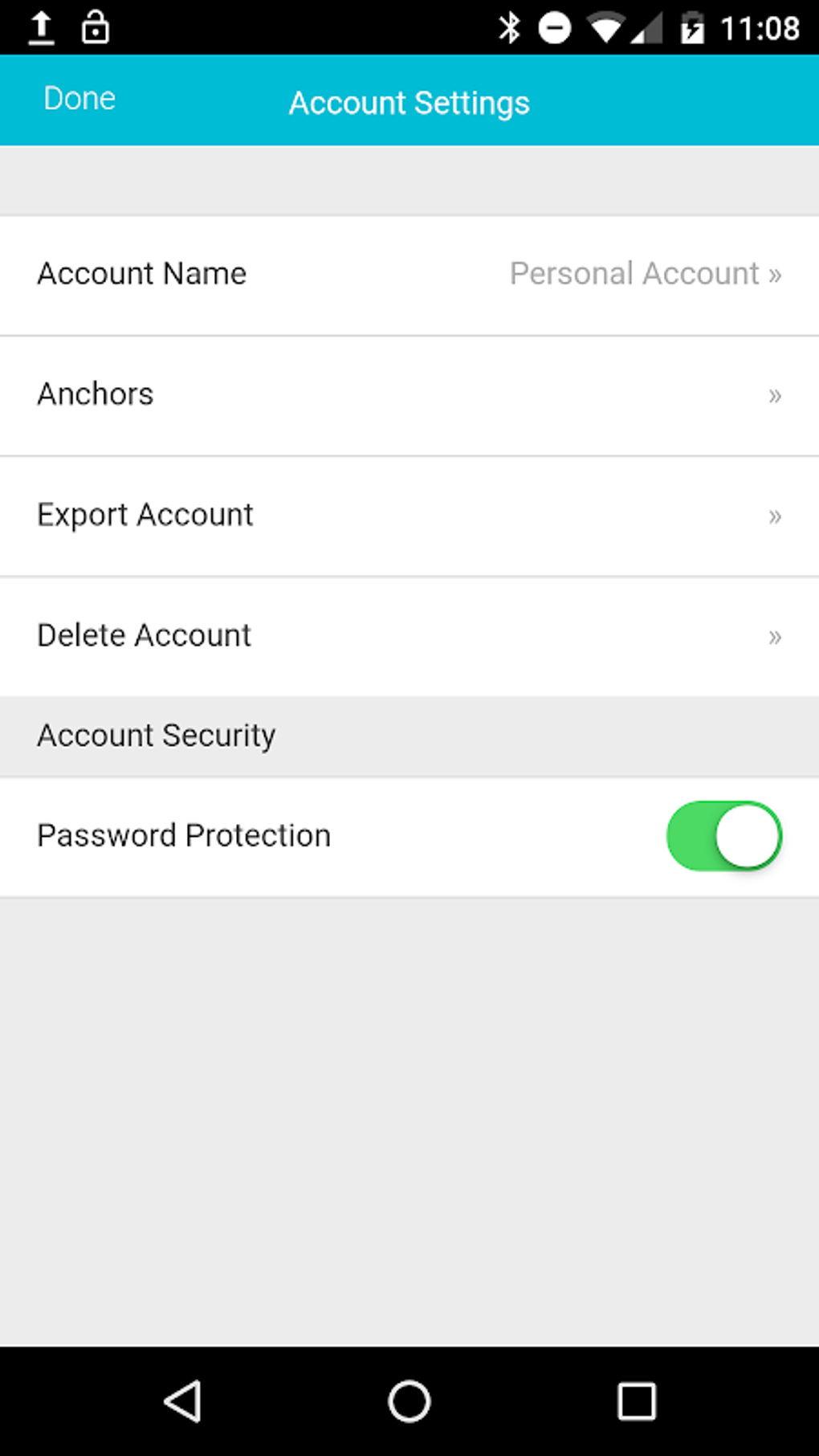Tap the Wi-Fi signal icon
This screenshot has width=819, height=1456.
(606, 27)
